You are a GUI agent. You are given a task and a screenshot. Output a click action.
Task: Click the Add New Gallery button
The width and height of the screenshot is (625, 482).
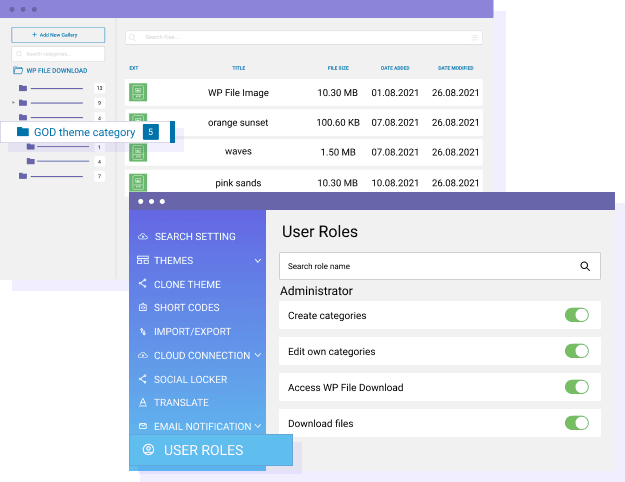coord(58,35)
